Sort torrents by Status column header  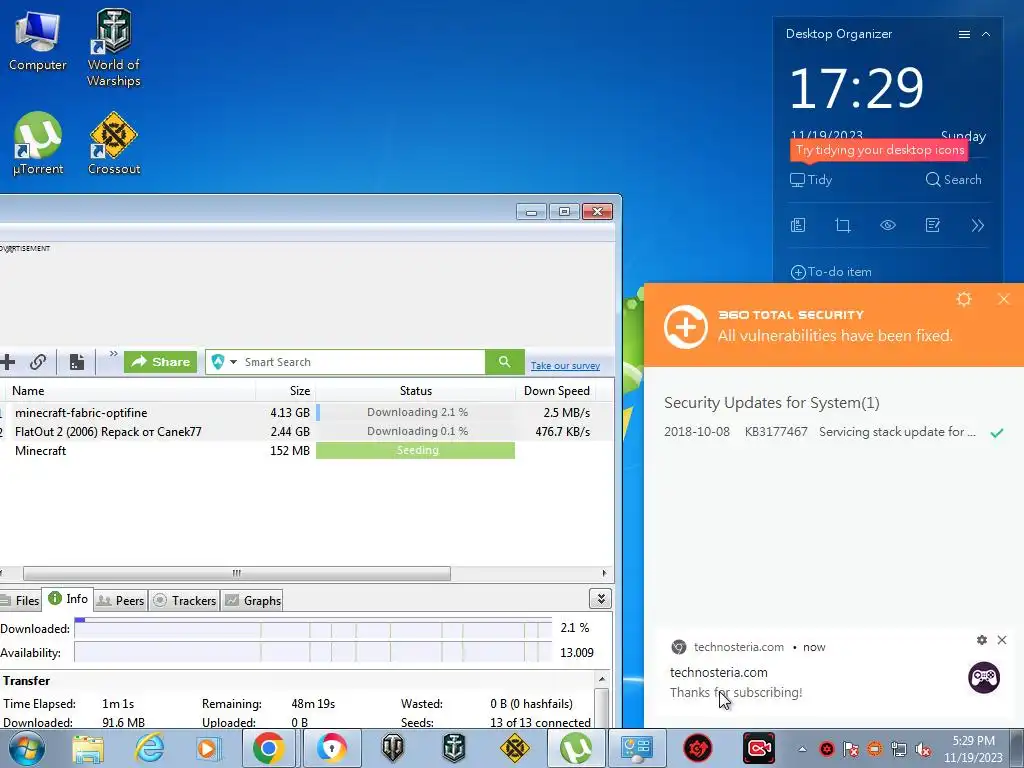(415, 391)
